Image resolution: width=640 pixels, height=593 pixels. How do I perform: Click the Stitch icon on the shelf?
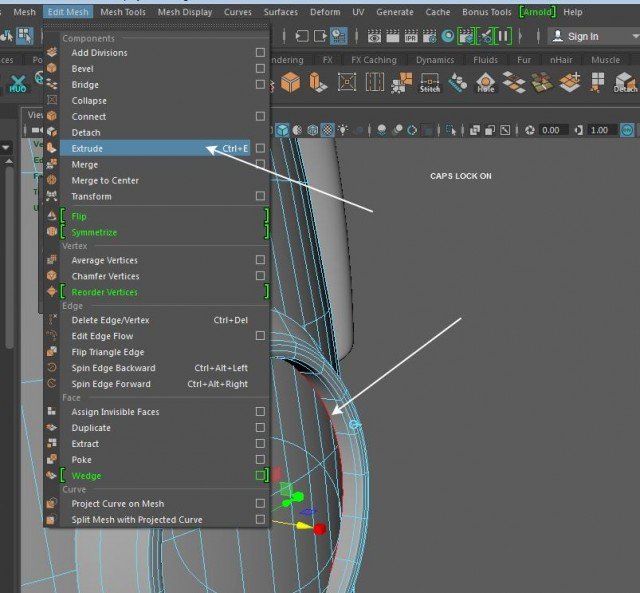[429, 82]
